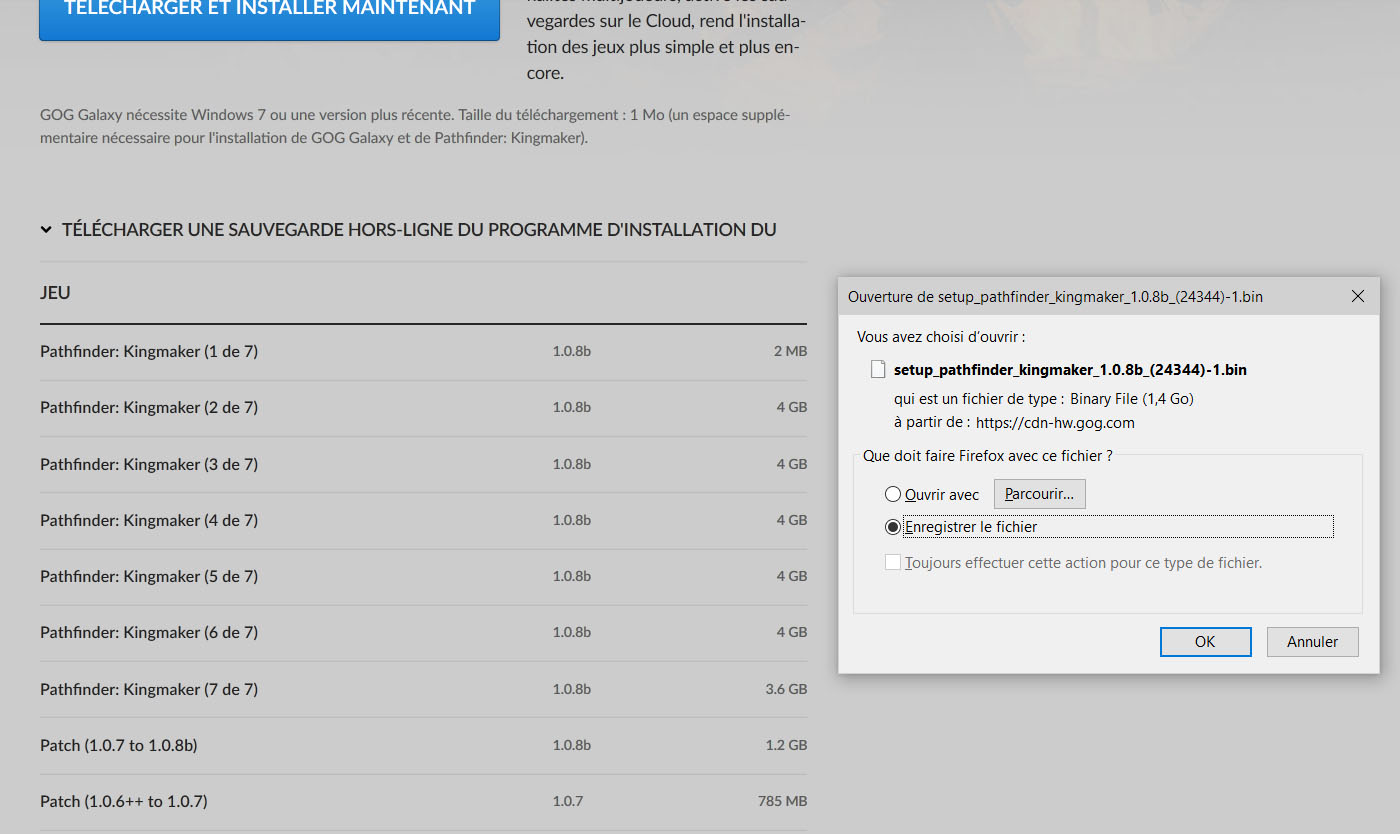Click the file icon beside setup_pathfinder_kingmaker
Viewport: 1400px width, 834px height.
[x=878, y=369]
